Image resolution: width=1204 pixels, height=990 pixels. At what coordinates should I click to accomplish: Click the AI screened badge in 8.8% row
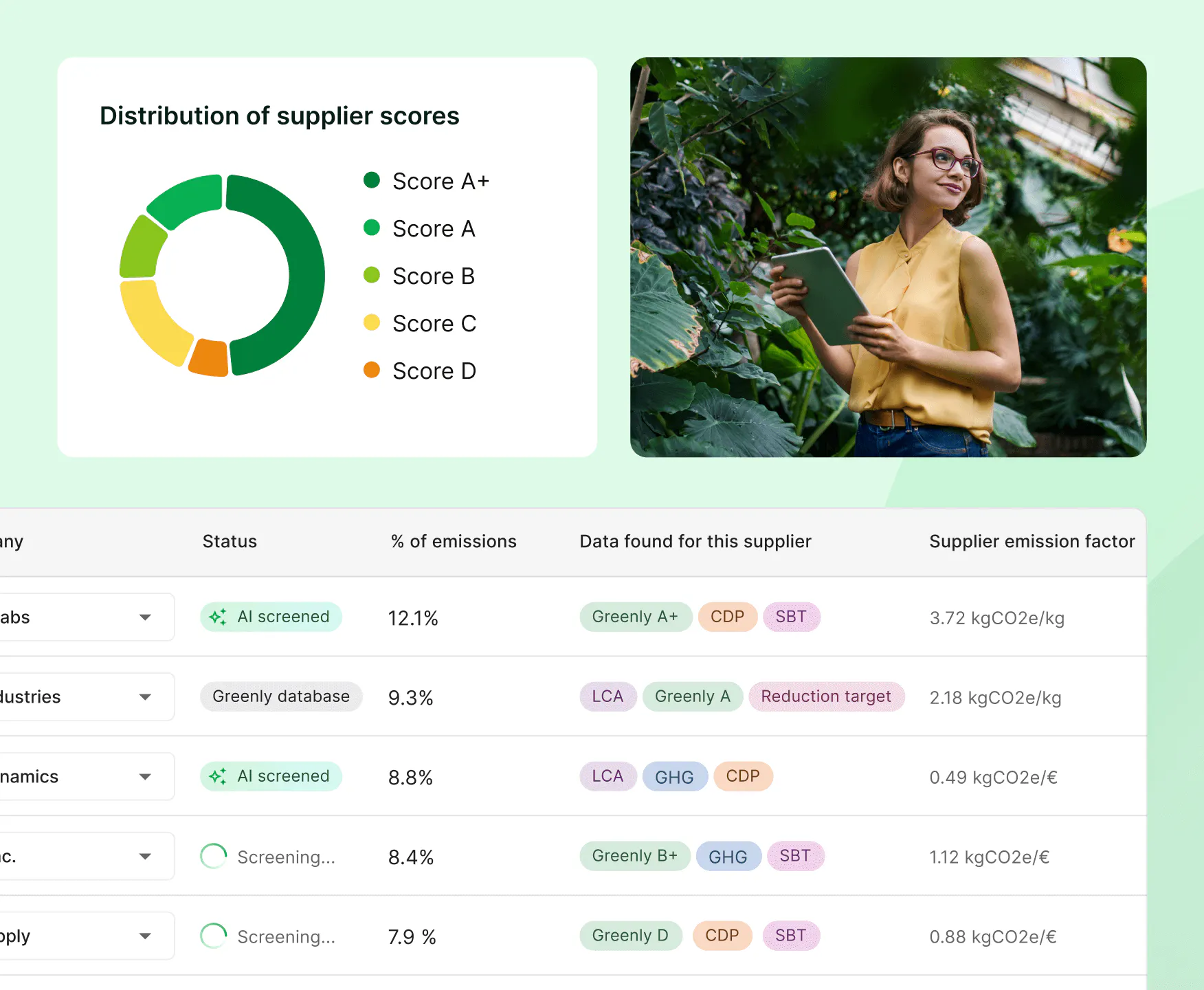[x=271, y=776]
